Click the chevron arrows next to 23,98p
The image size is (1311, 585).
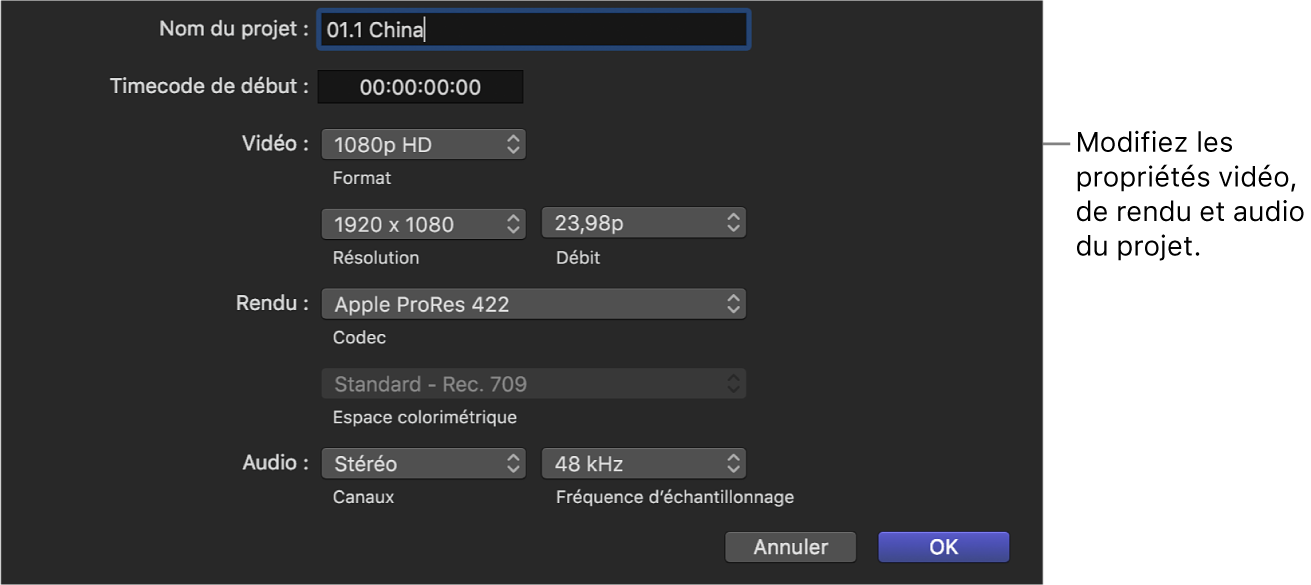pos(733,224)
